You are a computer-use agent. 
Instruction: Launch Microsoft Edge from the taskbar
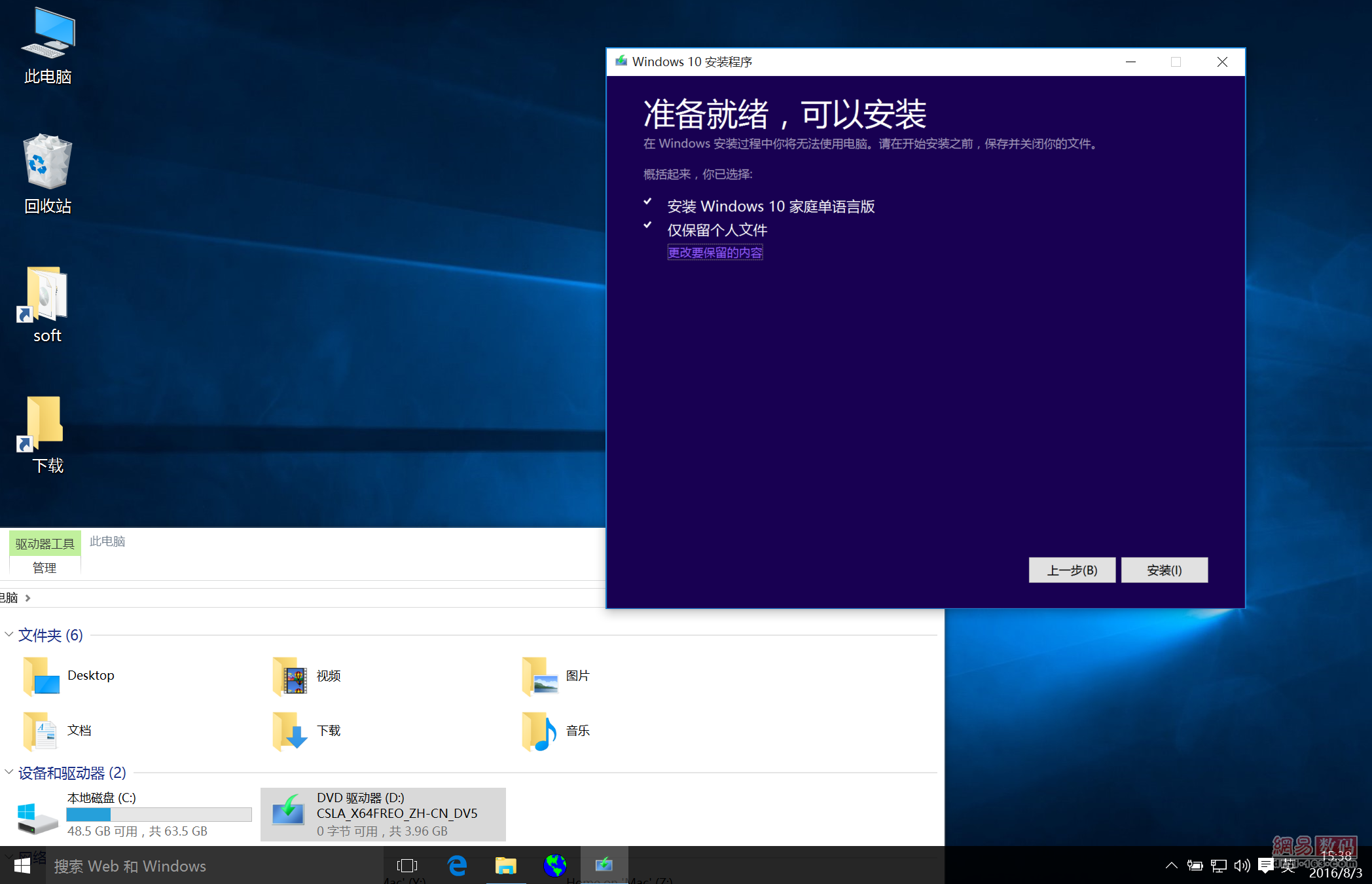(x=457, y=866)
